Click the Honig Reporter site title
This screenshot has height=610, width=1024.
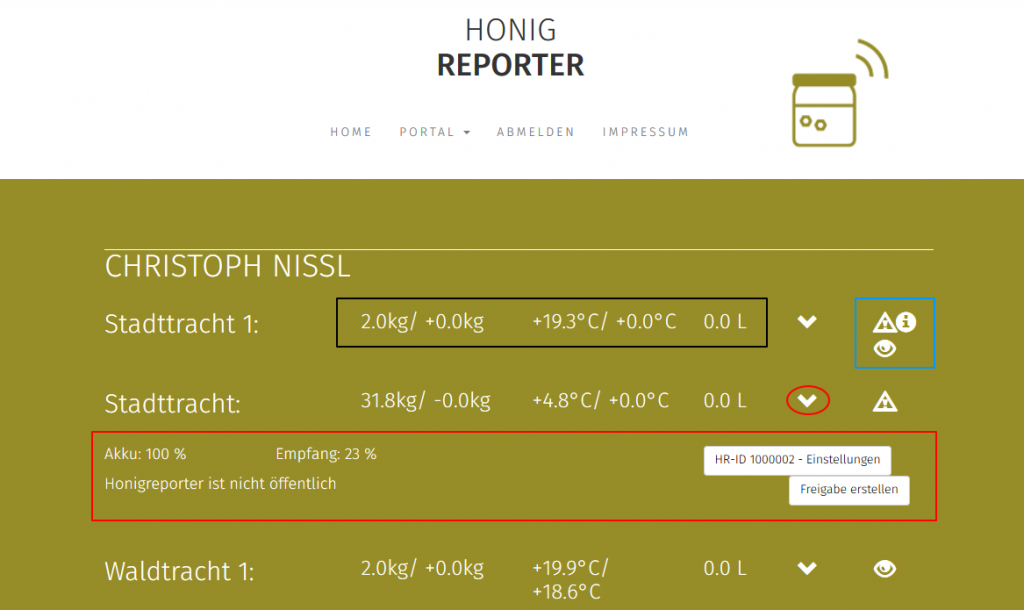coord(511,48)
